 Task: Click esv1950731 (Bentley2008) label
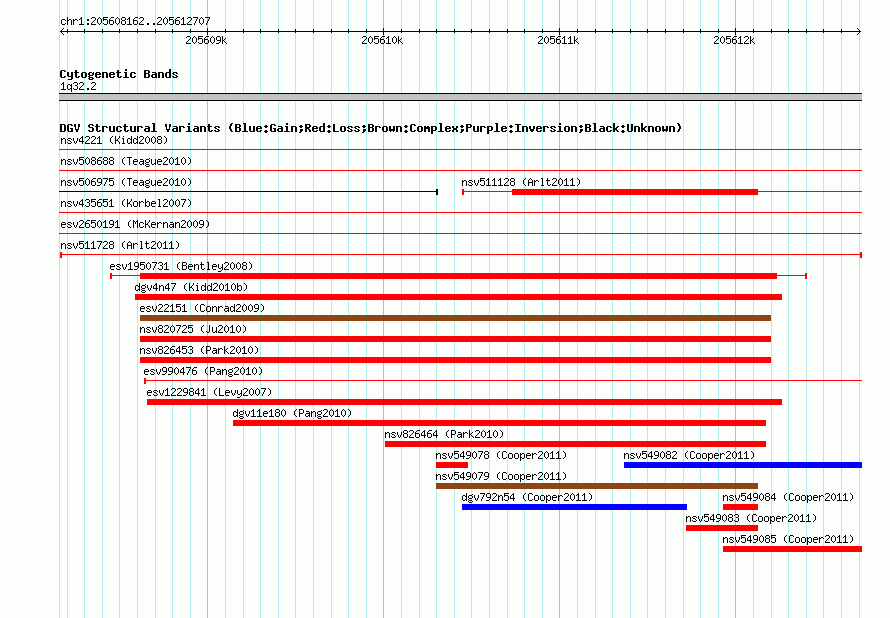181,266
